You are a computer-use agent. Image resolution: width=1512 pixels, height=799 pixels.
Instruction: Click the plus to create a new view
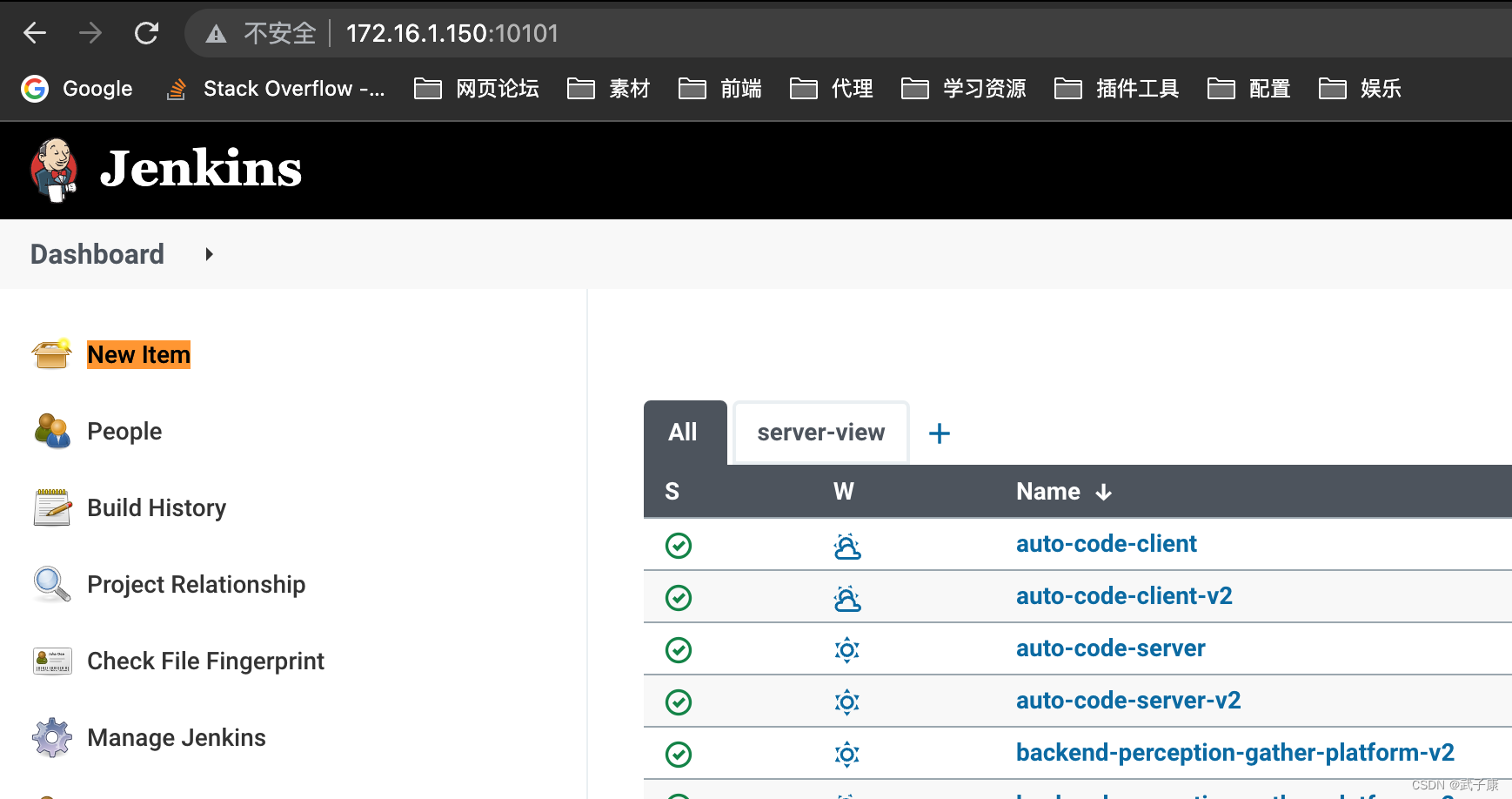pos(939,433)
